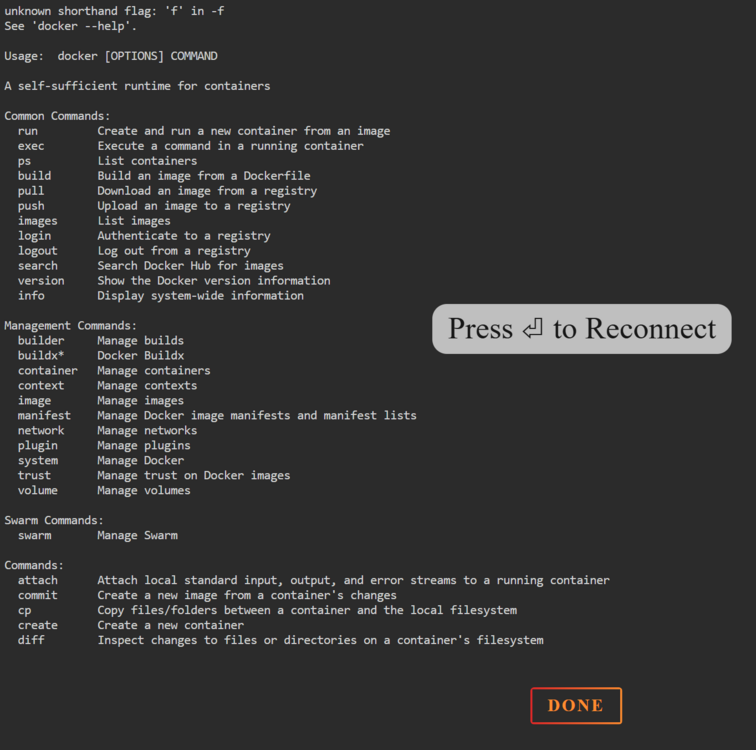Screen dimensions: 756x750
Task: Click the Management Commands: heading
Action: (x=70, y=326)
